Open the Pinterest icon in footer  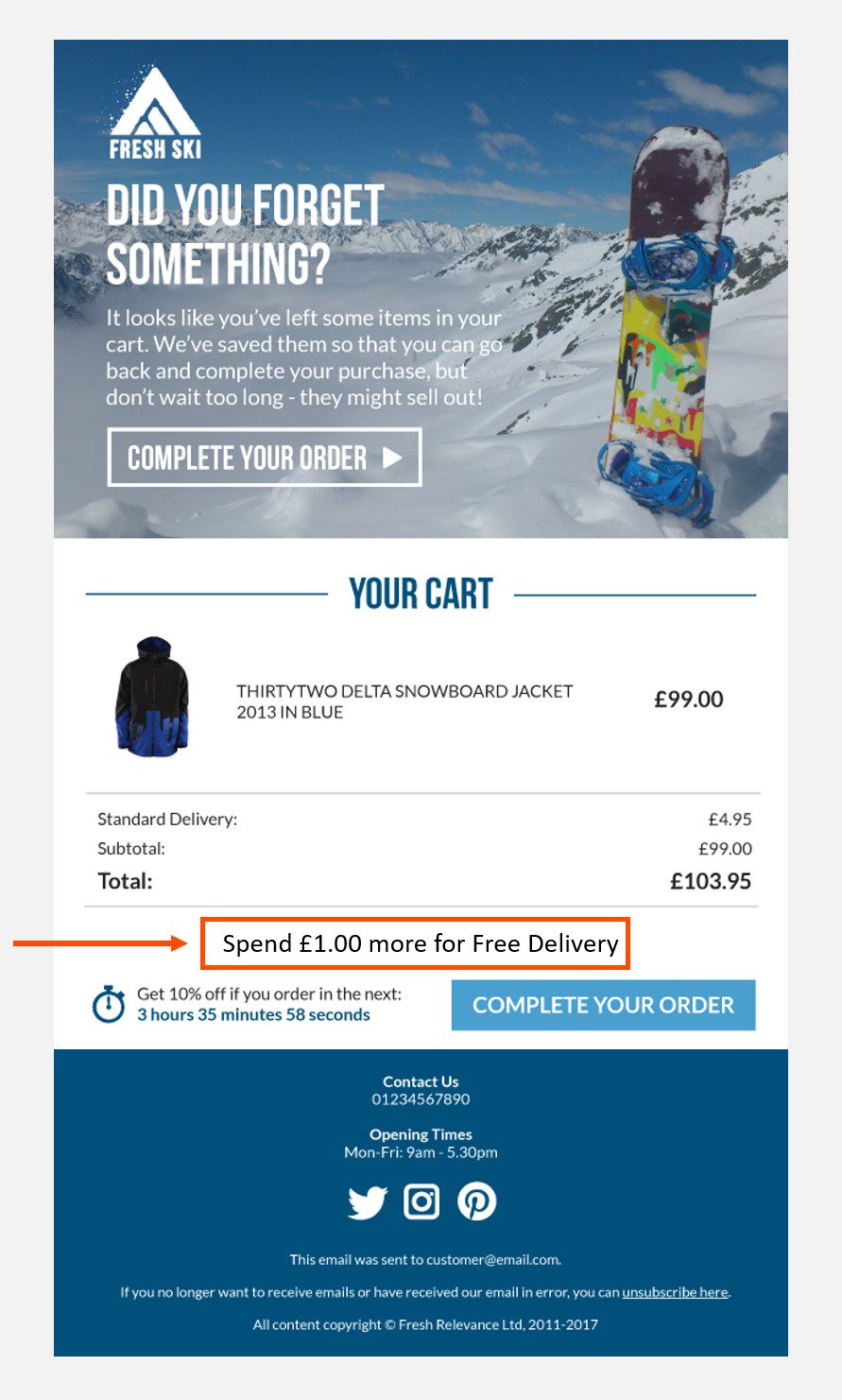[x=476, y=1201]
